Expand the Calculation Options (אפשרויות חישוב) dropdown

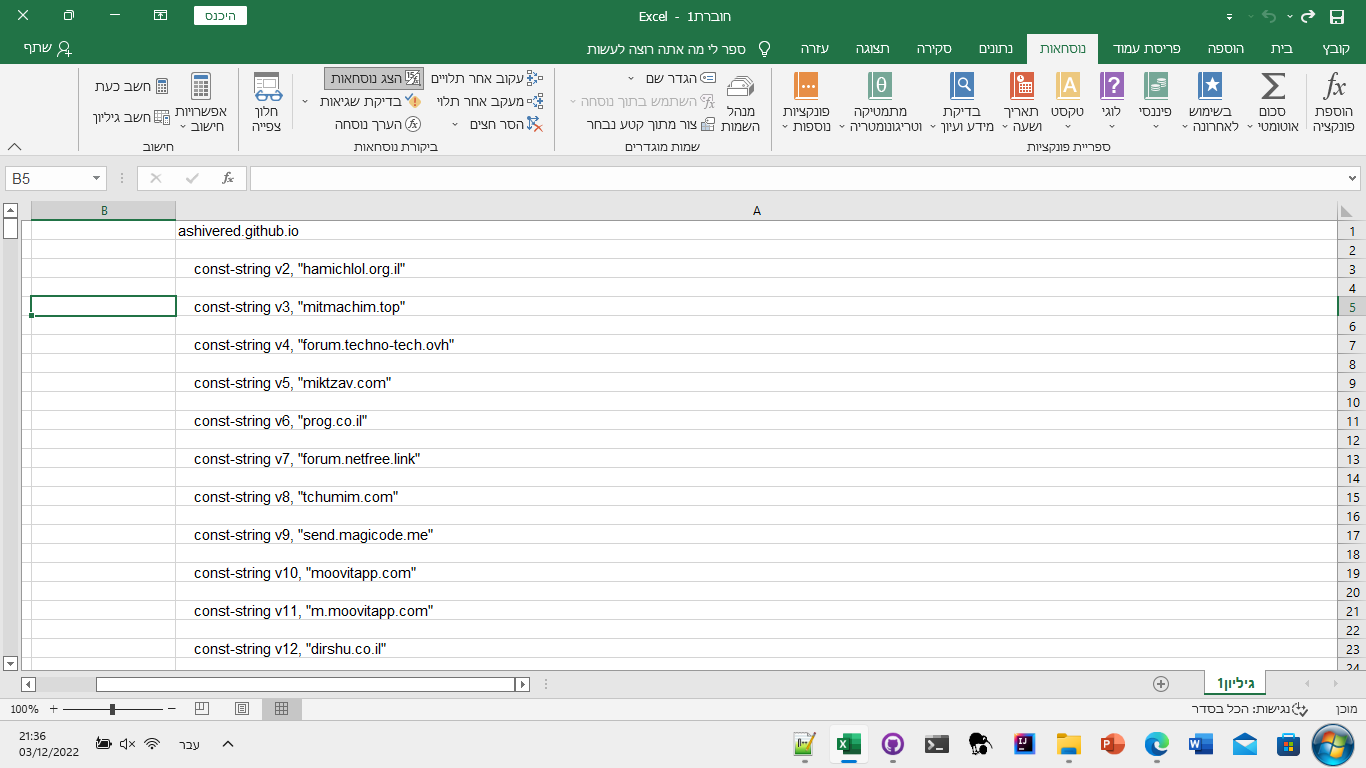(201, 103)
